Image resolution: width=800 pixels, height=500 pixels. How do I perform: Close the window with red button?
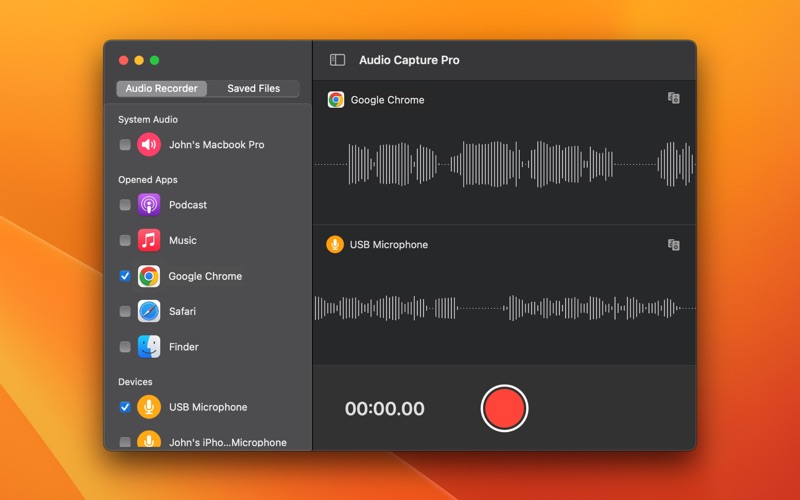pos(123,60)
